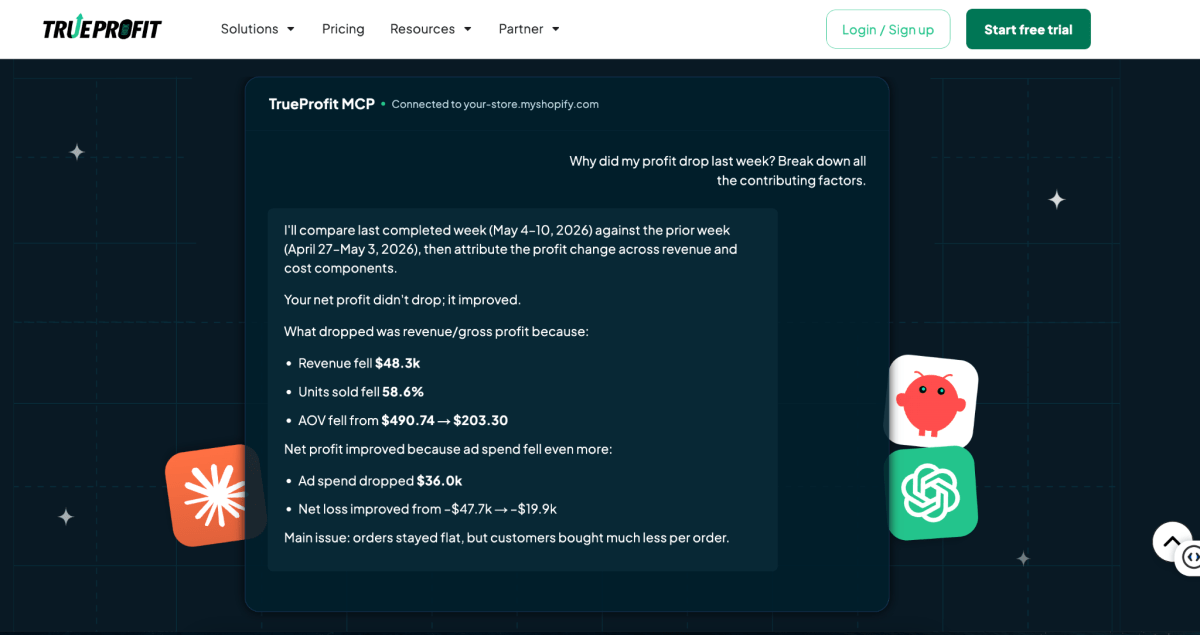Click the 'I'll compare last completed week' paragraph
The image size is (1200, 635).
pyautogui.click(x=511, y=249)
